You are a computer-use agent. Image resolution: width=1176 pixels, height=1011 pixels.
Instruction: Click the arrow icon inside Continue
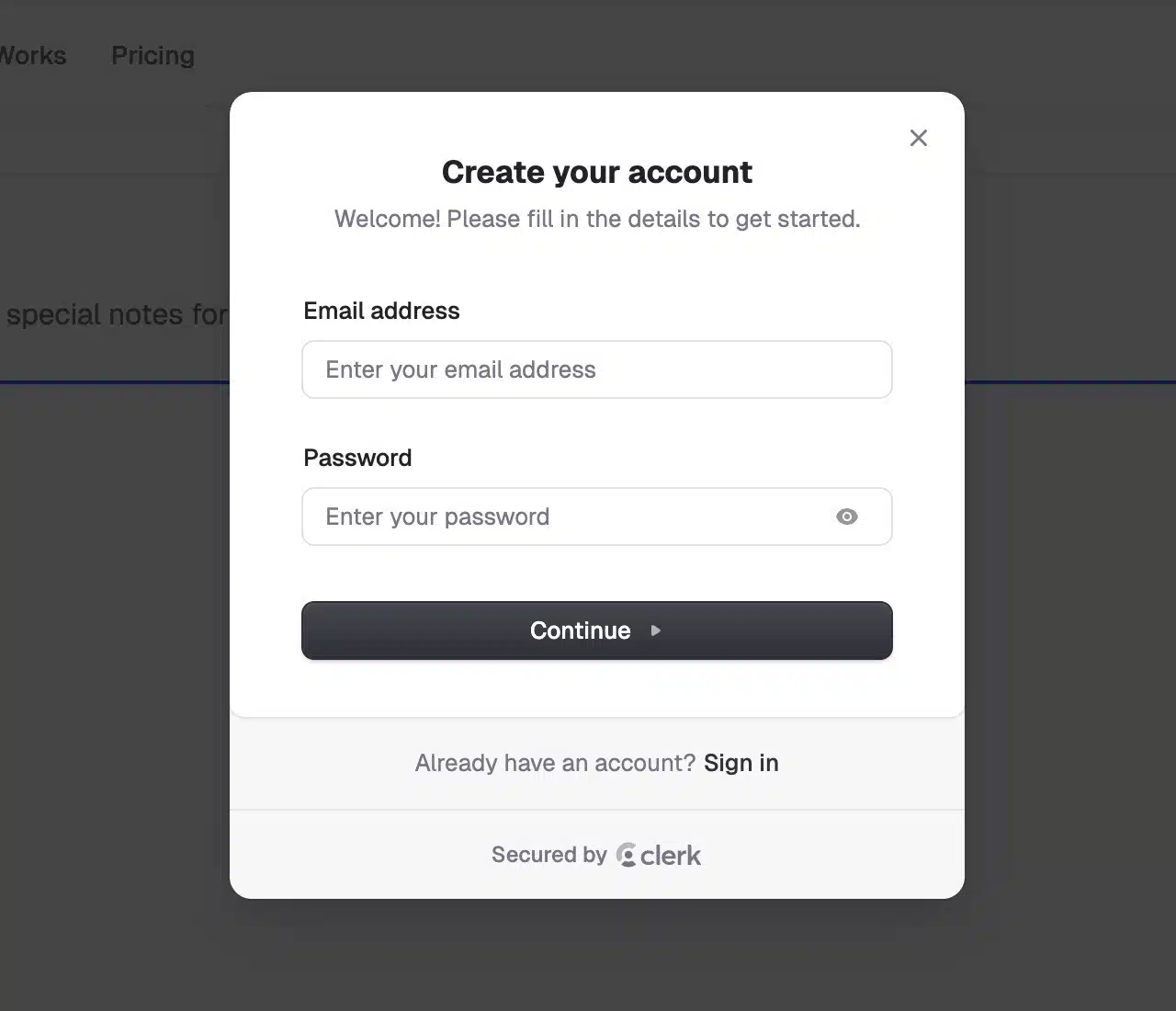click(x=656, y=630)
